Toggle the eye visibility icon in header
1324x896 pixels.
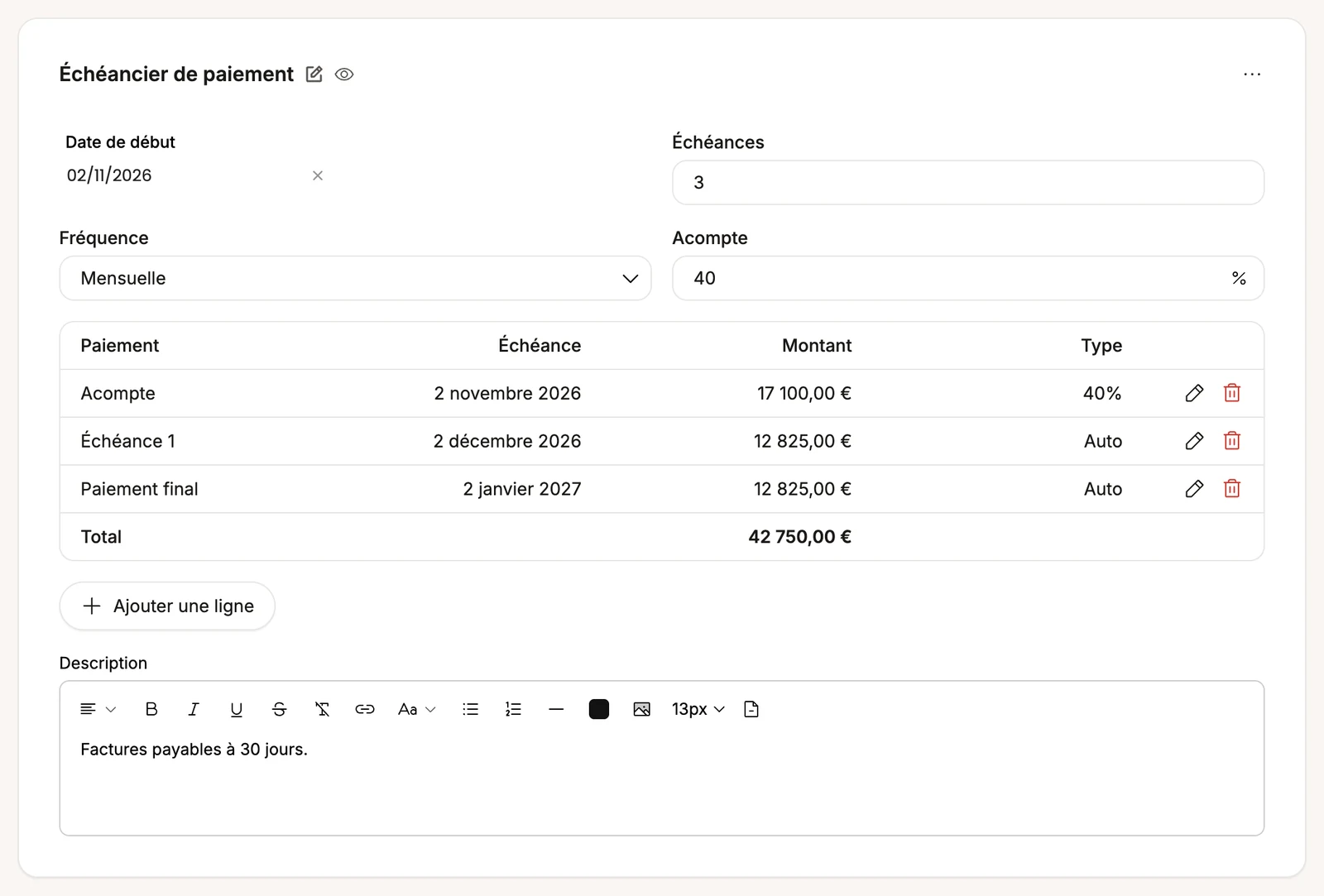click(344, 74)
